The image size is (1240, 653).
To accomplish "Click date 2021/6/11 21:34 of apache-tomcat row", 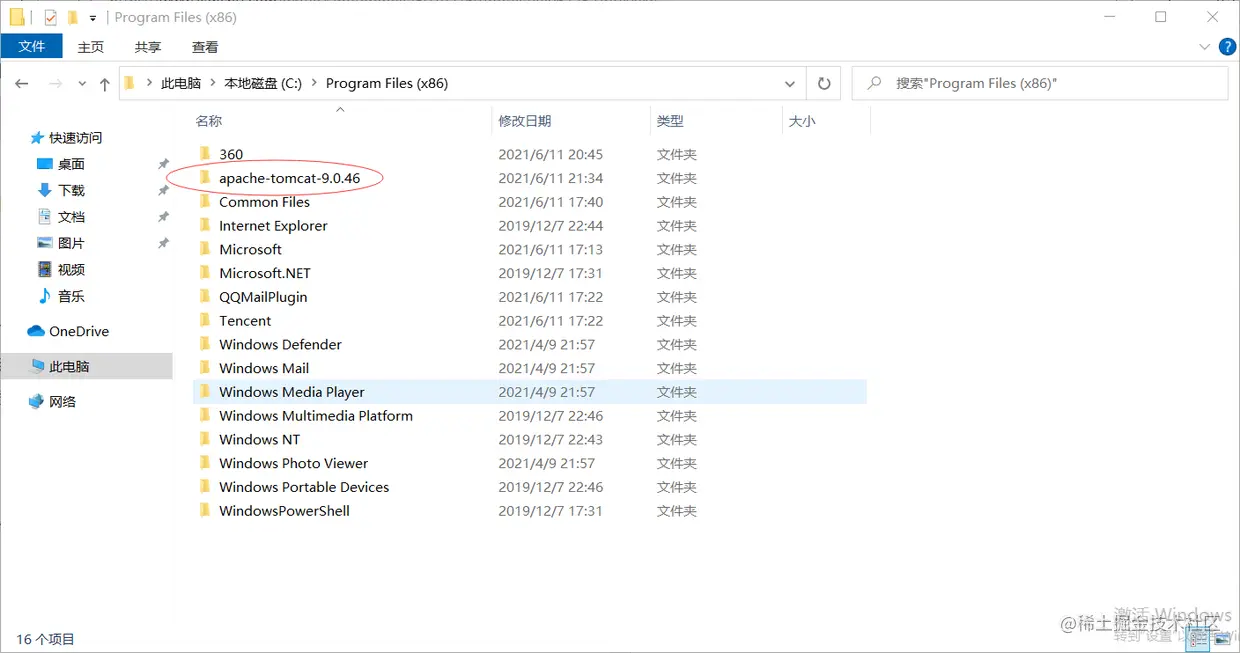I will coord(551,178).
